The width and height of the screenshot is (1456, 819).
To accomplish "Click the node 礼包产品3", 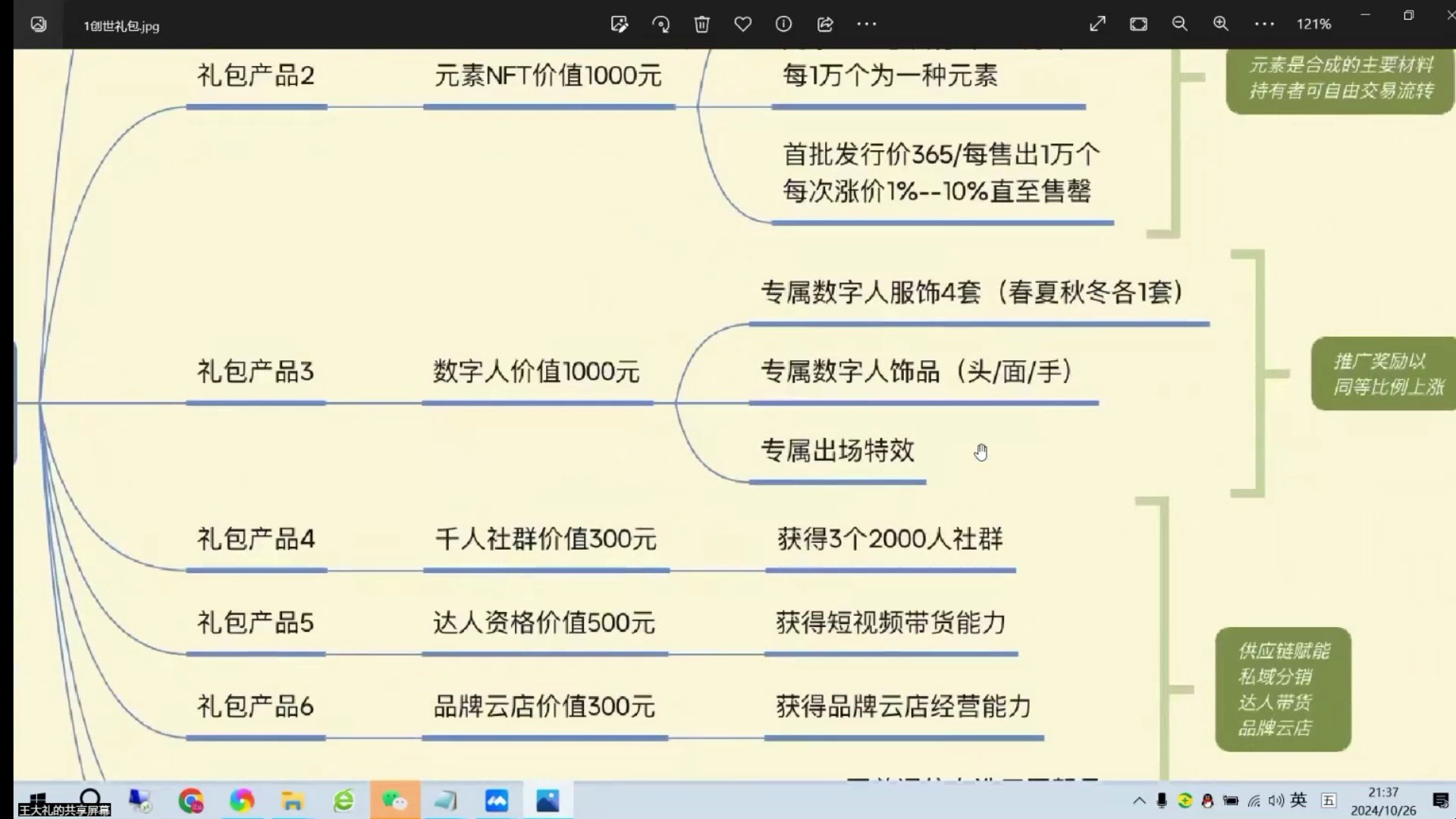I will pyautogui.click(x=256, y=372).
